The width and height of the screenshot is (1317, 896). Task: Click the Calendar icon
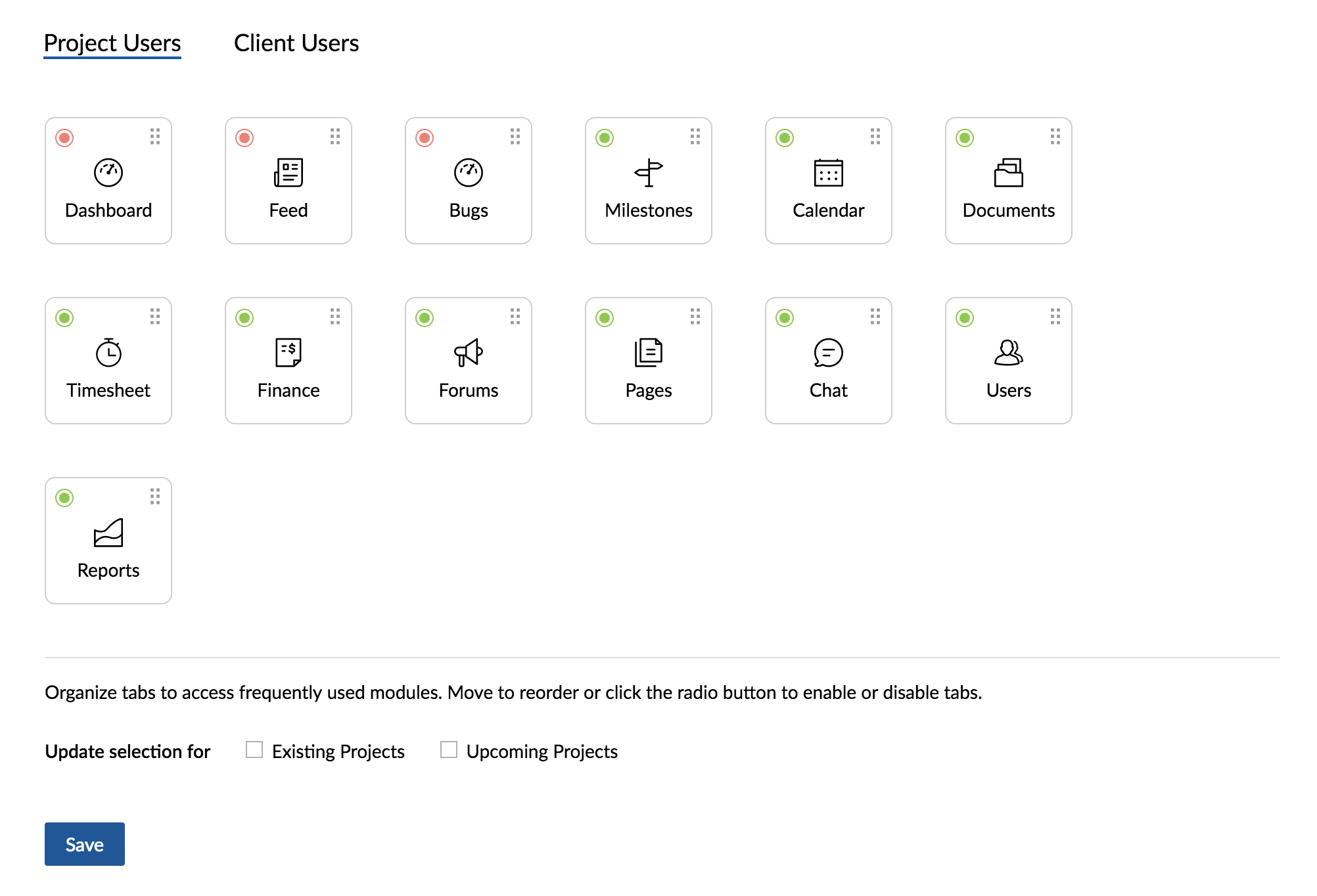829,173
